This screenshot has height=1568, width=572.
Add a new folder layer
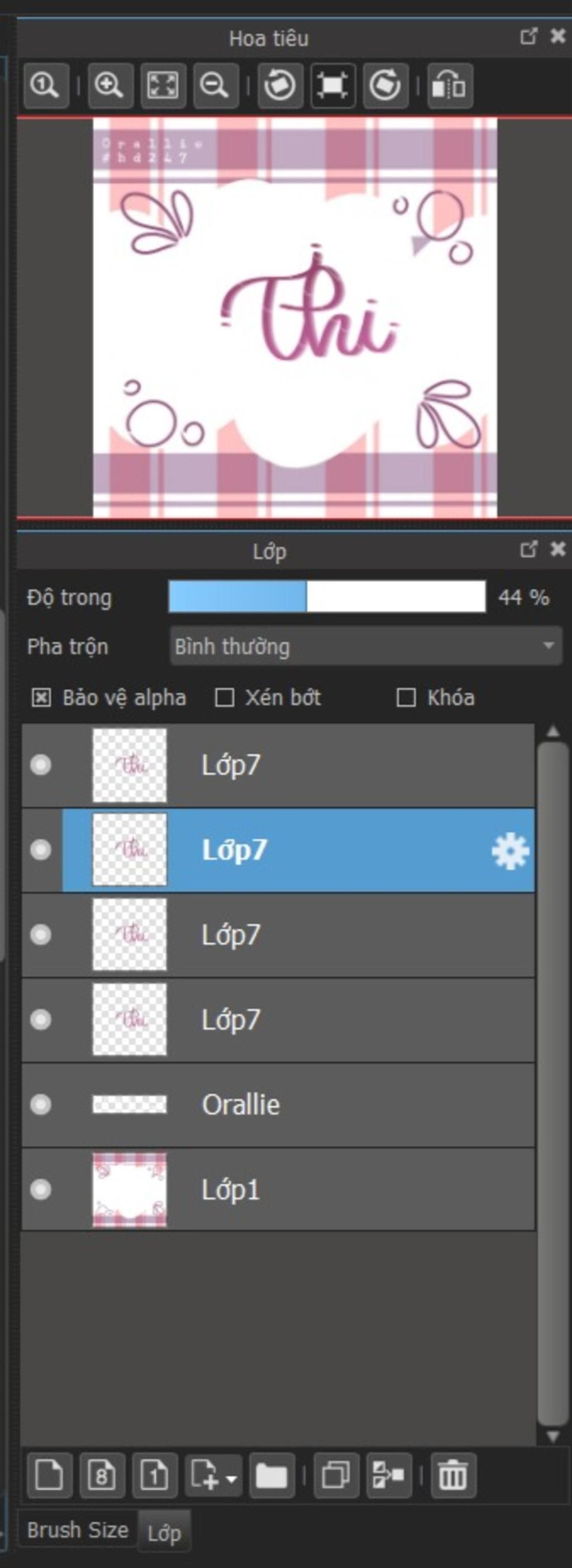tap(271, 1475)
